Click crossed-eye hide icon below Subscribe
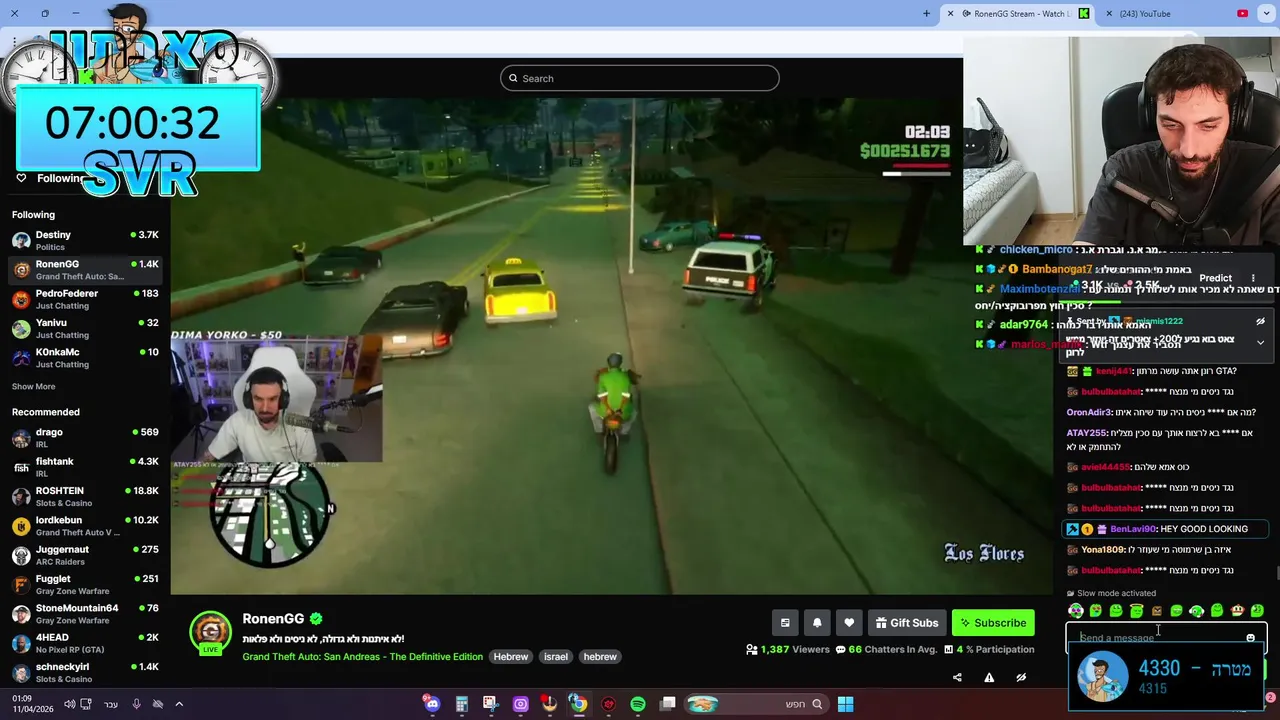Screen dimensions: 1280x720 [1021, 677]
